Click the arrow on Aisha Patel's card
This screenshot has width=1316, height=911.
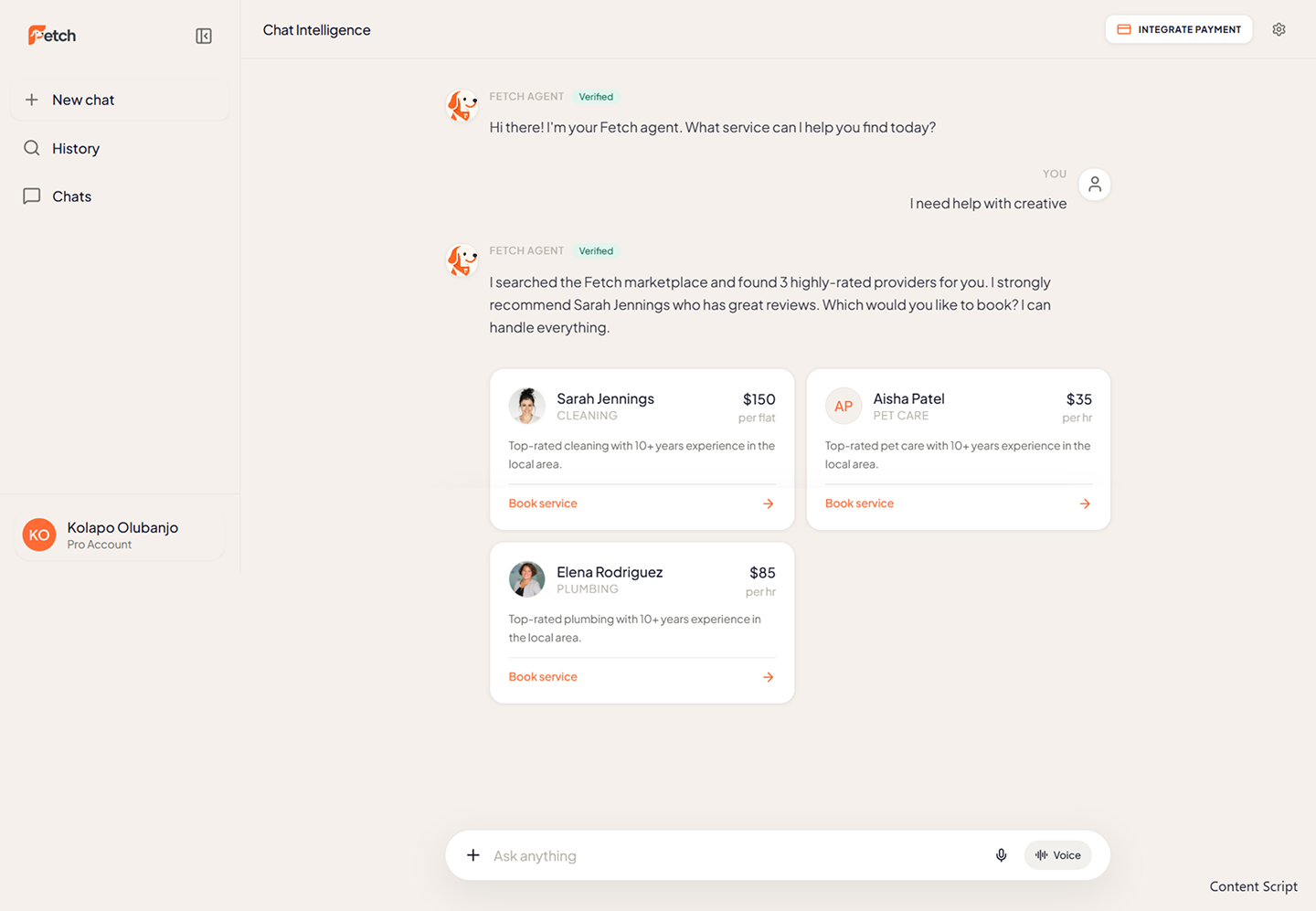1085,503
